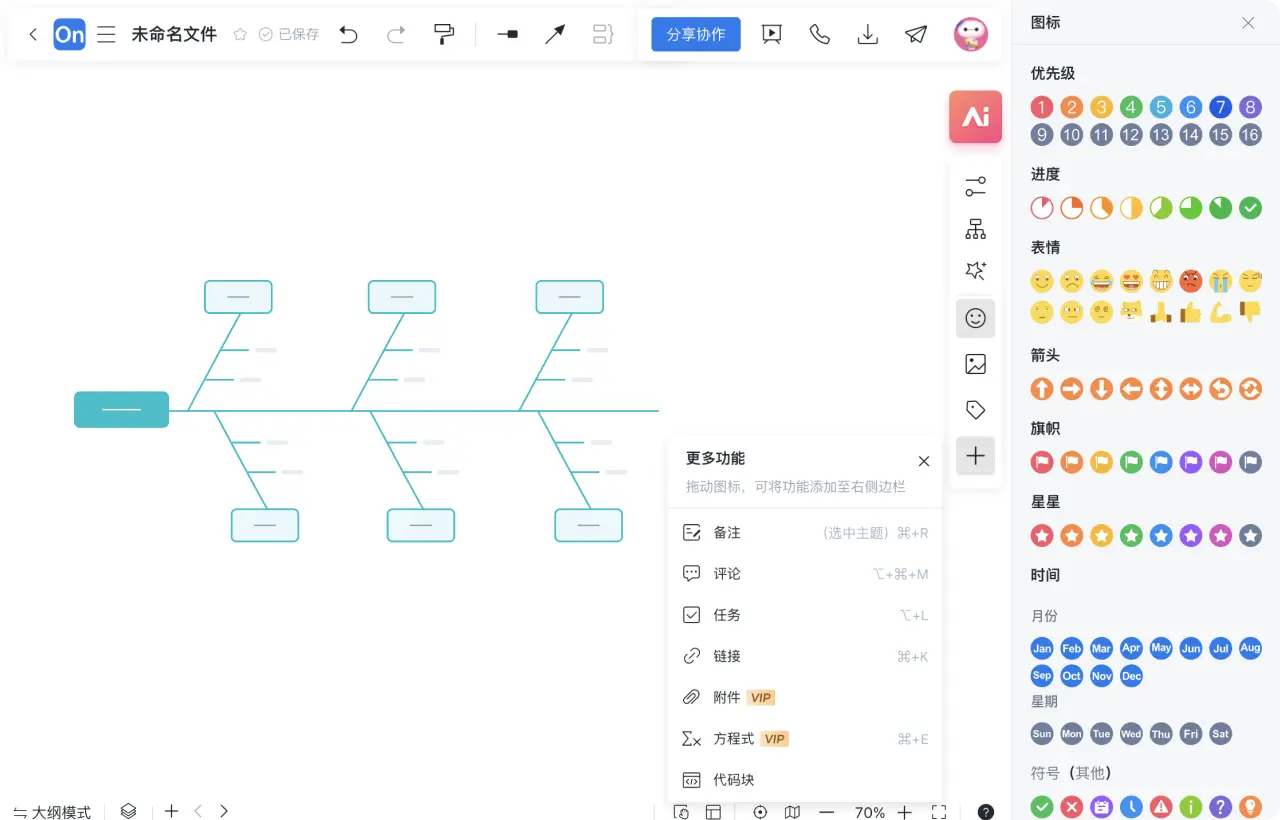This screenshot has width=1280, height=820.
Task: Expand more functions with plus sidebar button
Action: click(975, 456)
